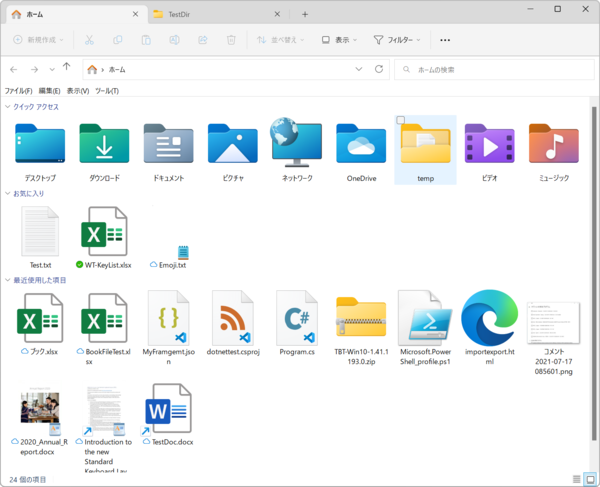Click the フィルター filter button

click(x=398, y=40)
